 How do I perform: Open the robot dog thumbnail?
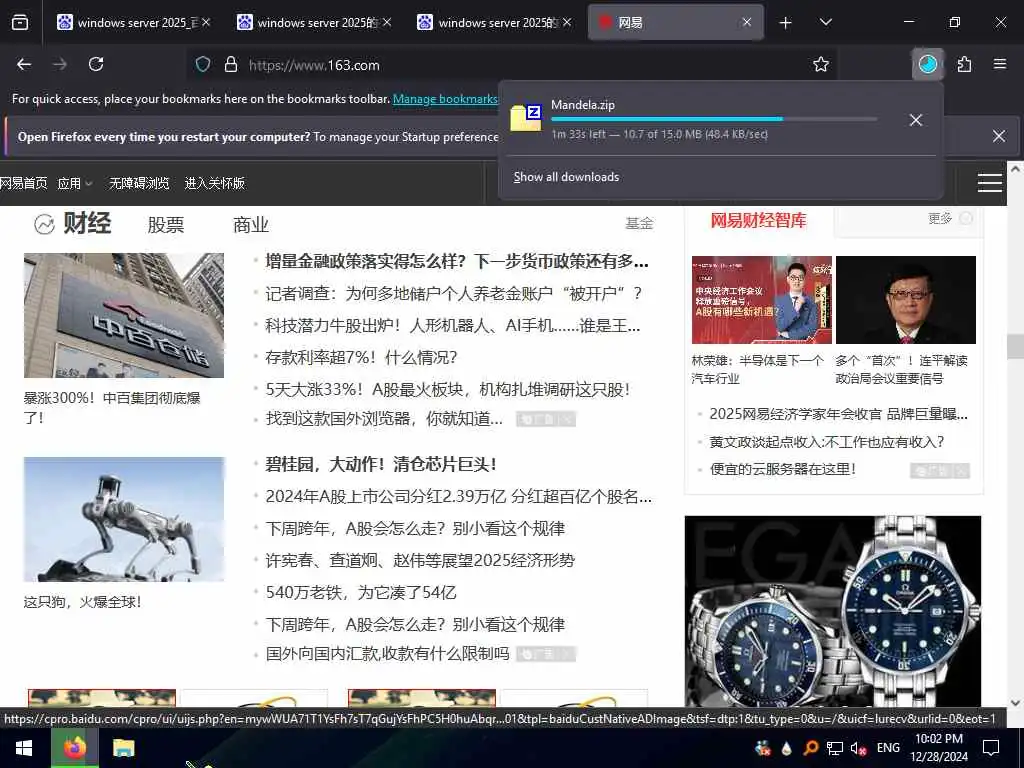[x=124, y=519]
